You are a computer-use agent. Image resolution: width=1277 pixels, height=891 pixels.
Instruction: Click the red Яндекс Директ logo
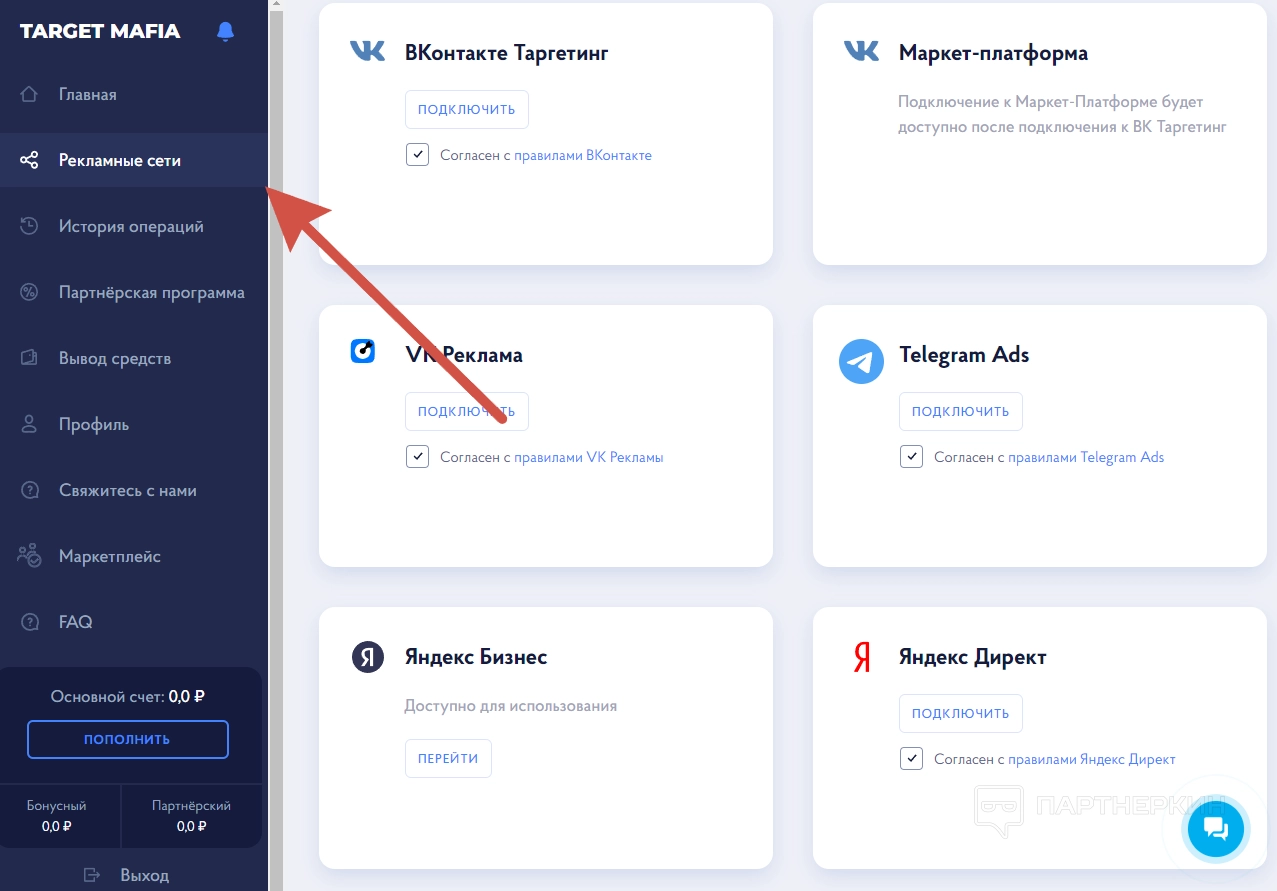[x=861, y=657]
